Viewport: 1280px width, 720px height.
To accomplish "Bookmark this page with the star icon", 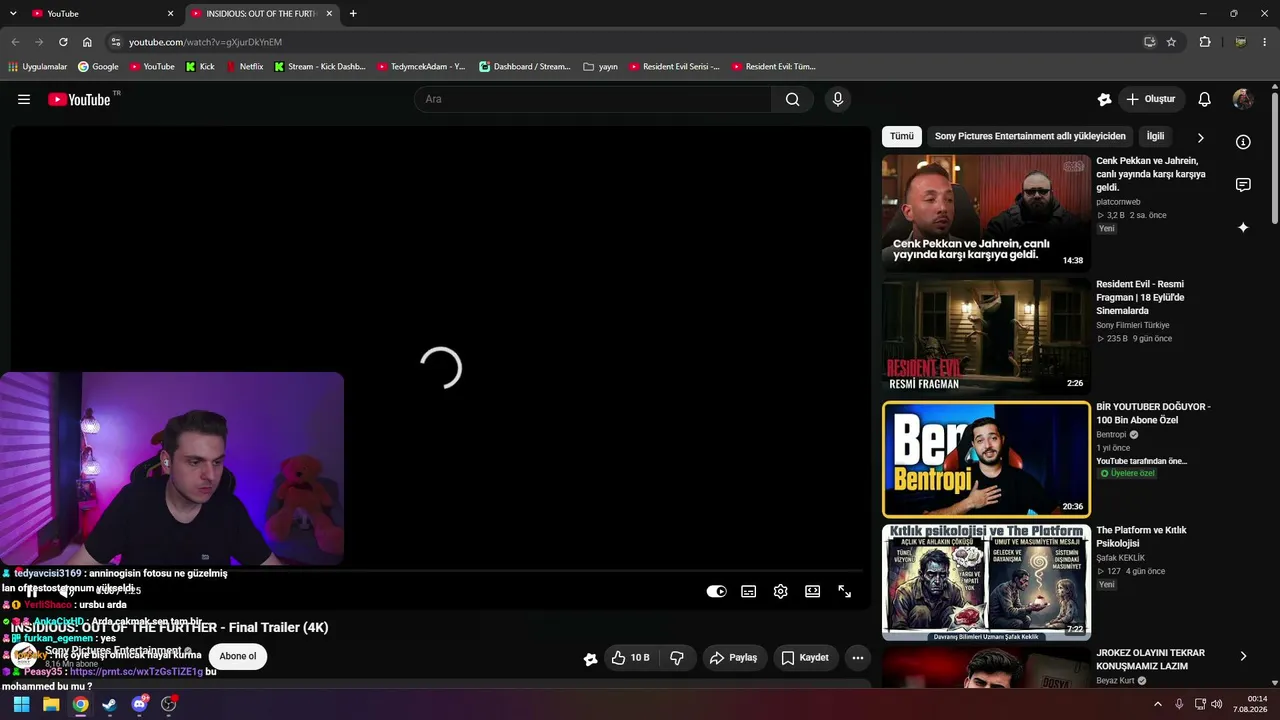I will [x=1171, y=42].
